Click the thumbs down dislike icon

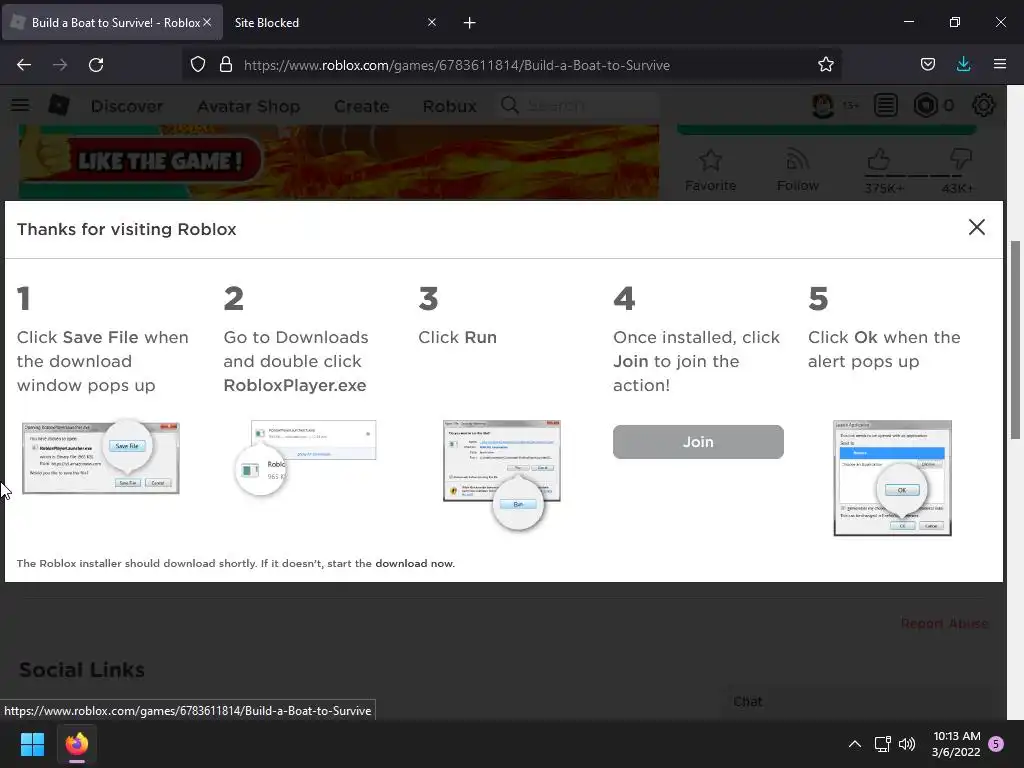pos(961,159)
